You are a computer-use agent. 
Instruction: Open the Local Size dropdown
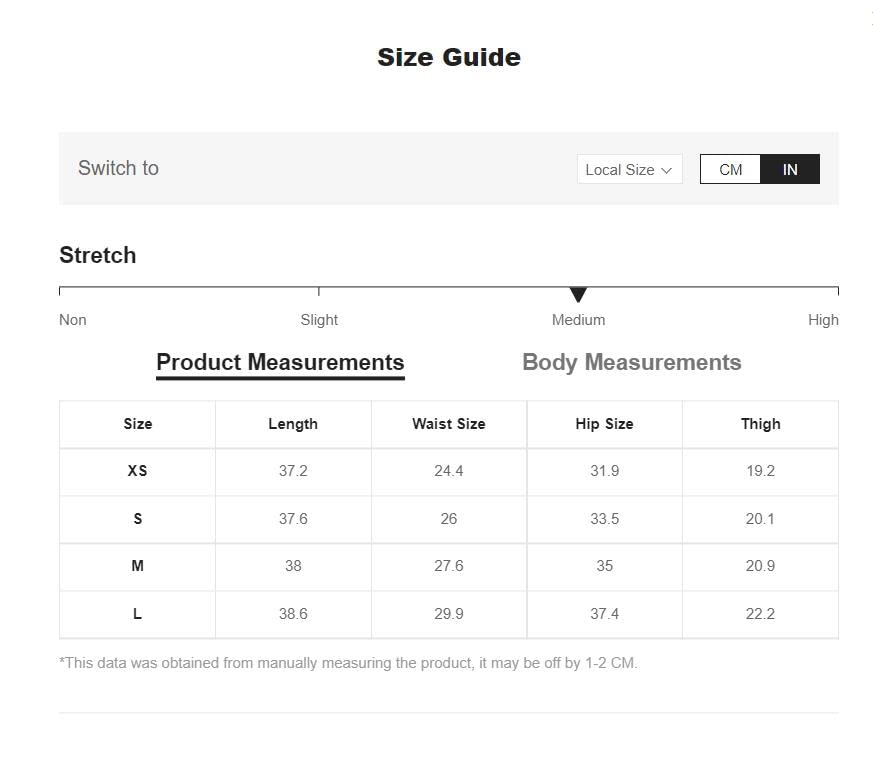(x=629, y=170)
